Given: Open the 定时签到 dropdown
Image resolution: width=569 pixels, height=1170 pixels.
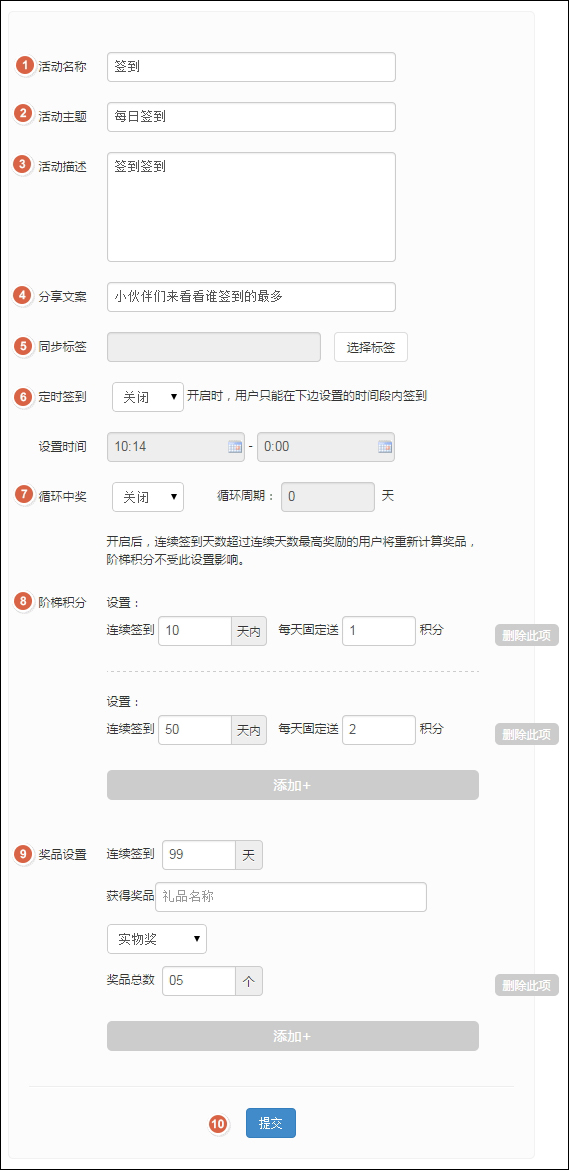Looking at the screenshot, I should point(148,397).
